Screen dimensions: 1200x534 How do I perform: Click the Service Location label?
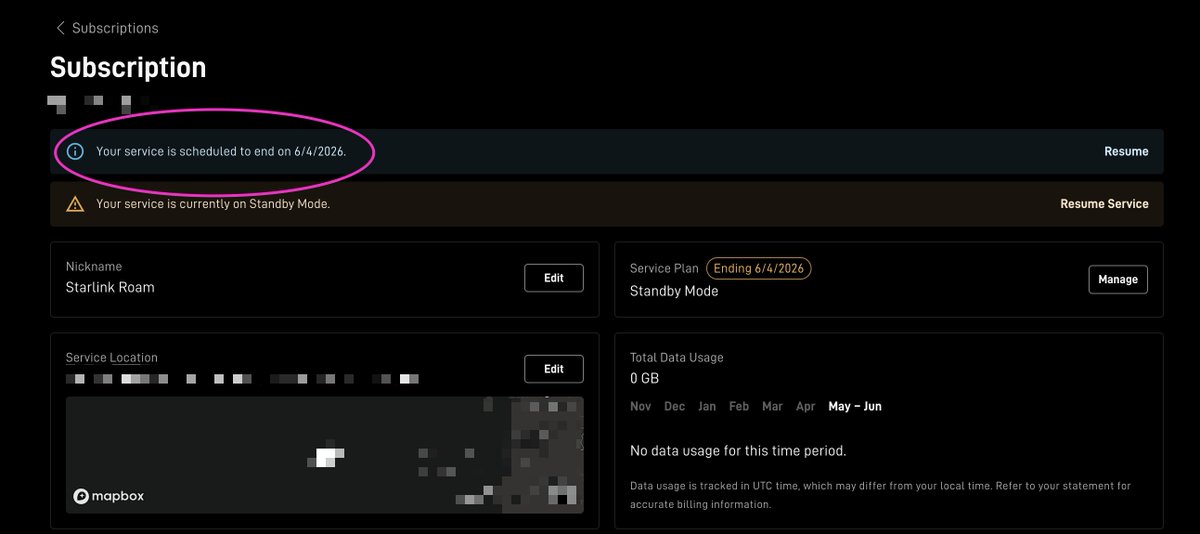112,358
